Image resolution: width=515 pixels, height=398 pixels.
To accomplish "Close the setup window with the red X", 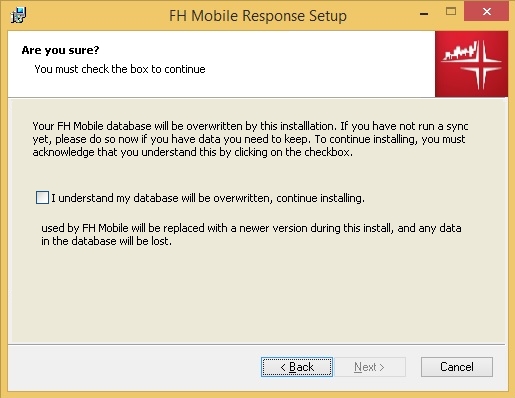I will point(487,11).
